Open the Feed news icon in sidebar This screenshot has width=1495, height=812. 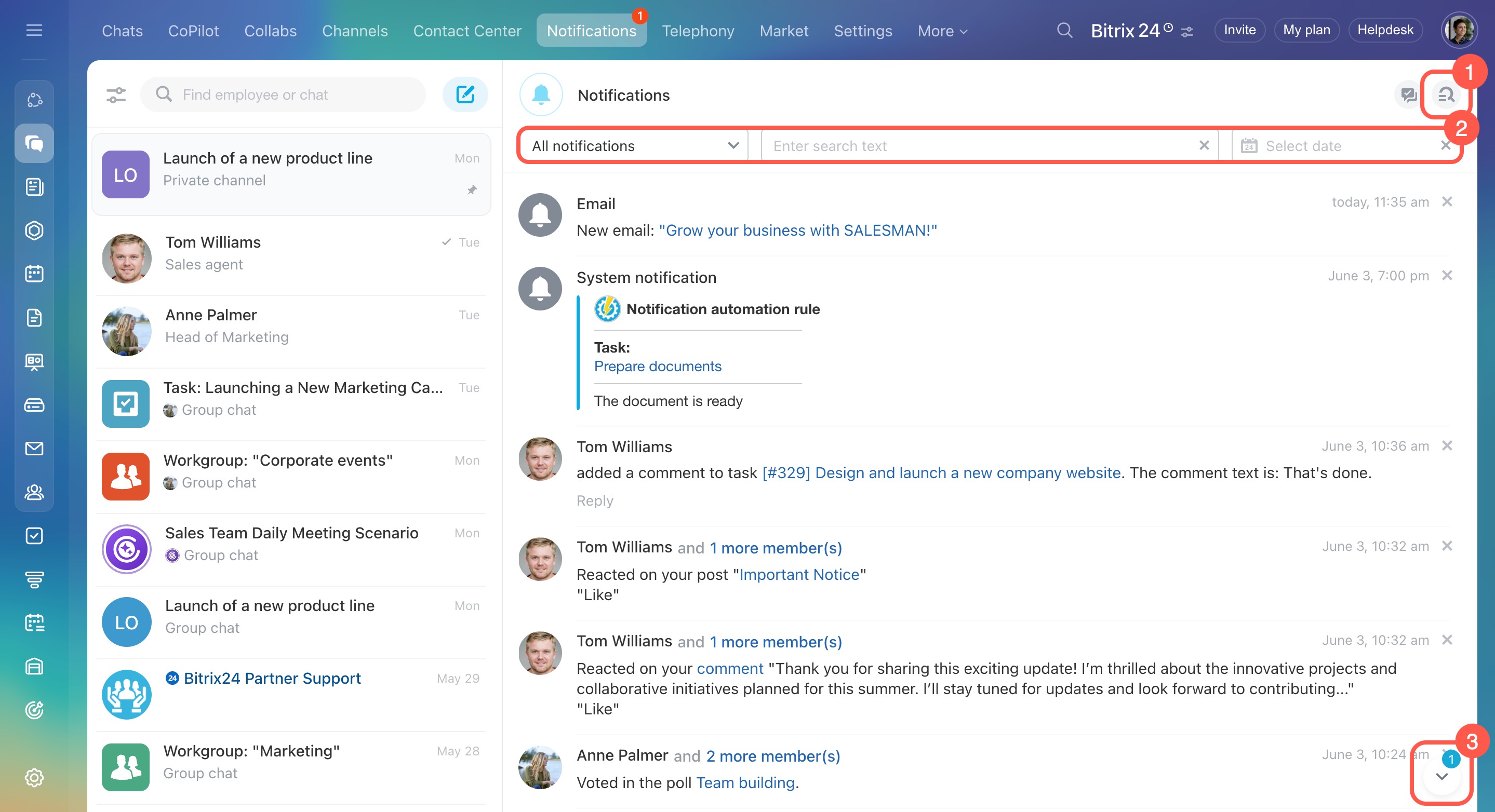pos(34,187)
